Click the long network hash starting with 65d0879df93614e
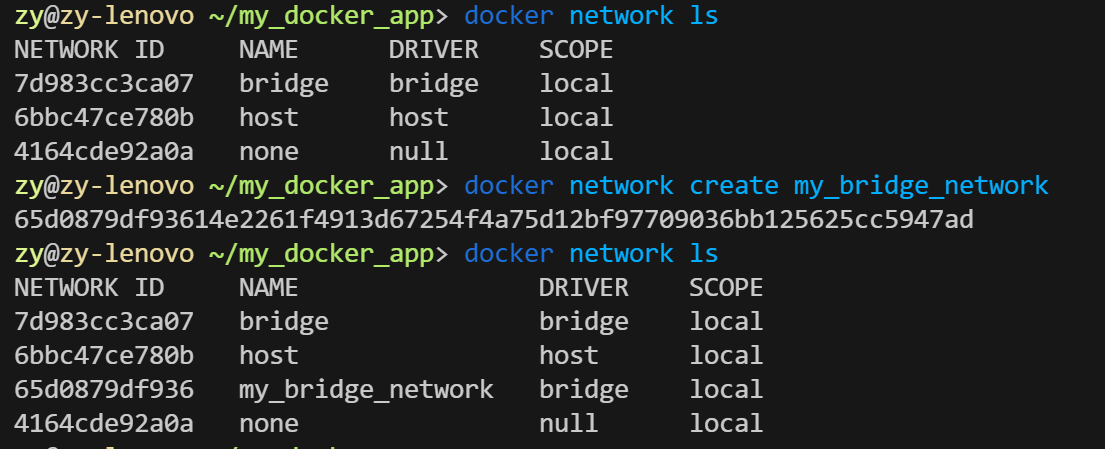This screenshot has width=1105, height=449. click(x=494, y=220)
